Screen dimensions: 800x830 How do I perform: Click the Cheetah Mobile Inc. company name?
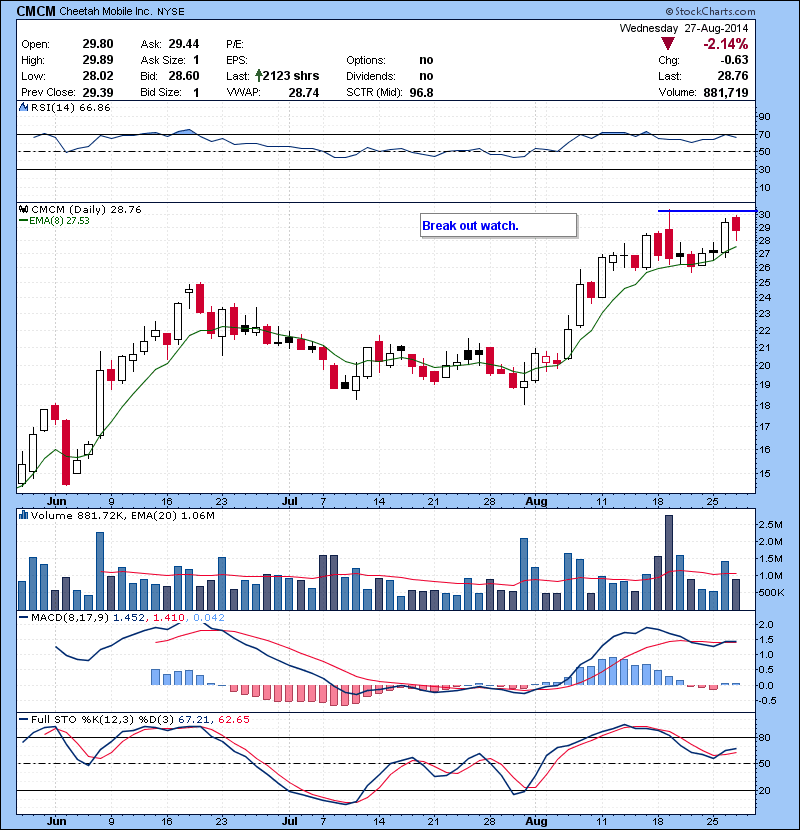(105, 11)
